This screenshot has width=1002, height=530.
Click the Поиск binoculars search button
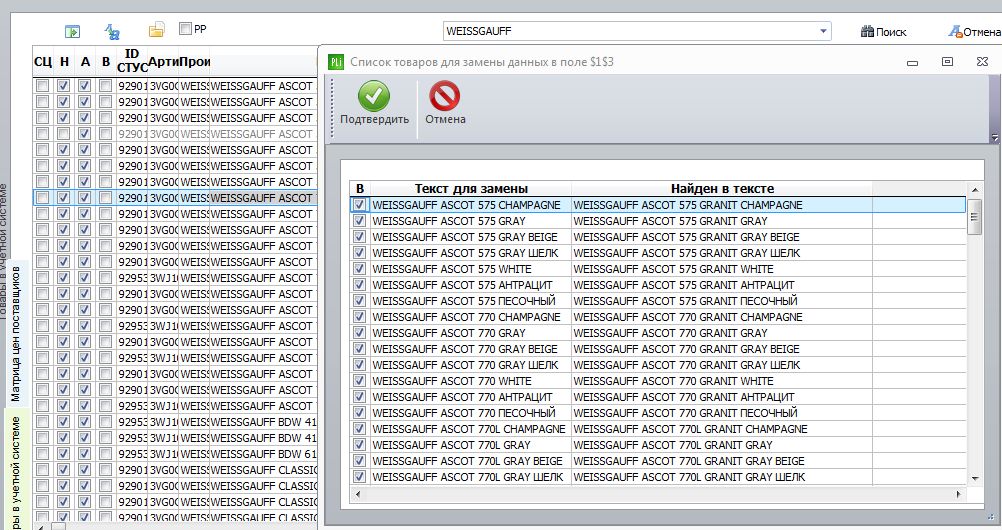(x=884, y=31)
